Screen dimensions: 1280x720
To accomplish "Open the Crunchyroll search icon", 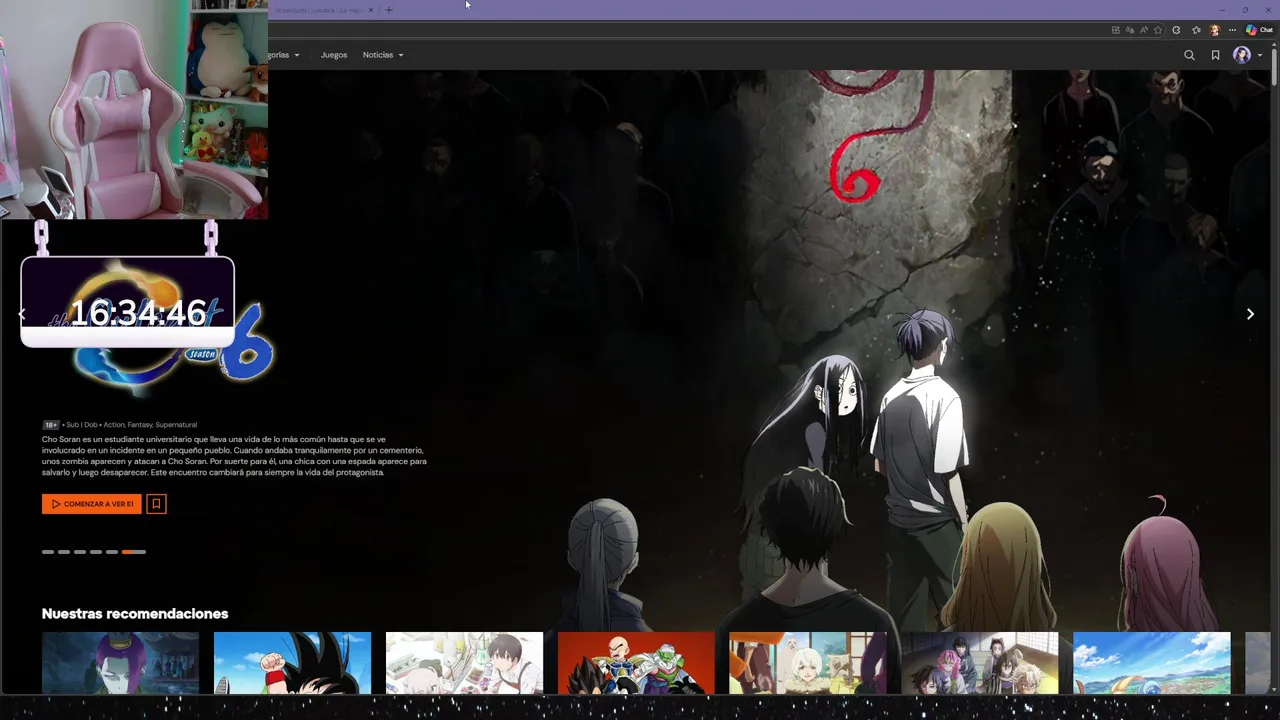I will 1189,55.
